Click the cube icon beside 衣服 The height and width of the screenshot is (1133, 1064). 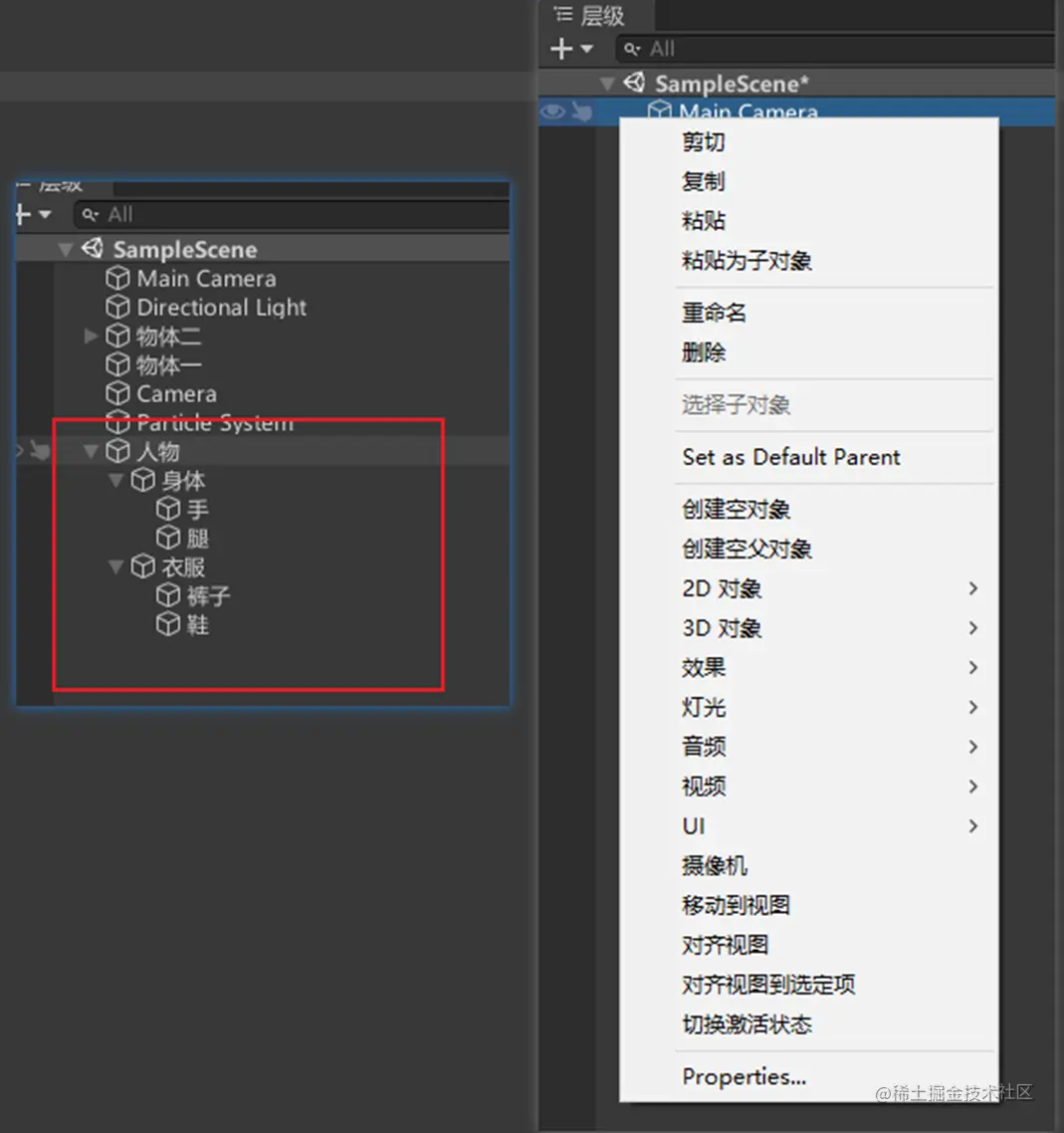[143, 567]
